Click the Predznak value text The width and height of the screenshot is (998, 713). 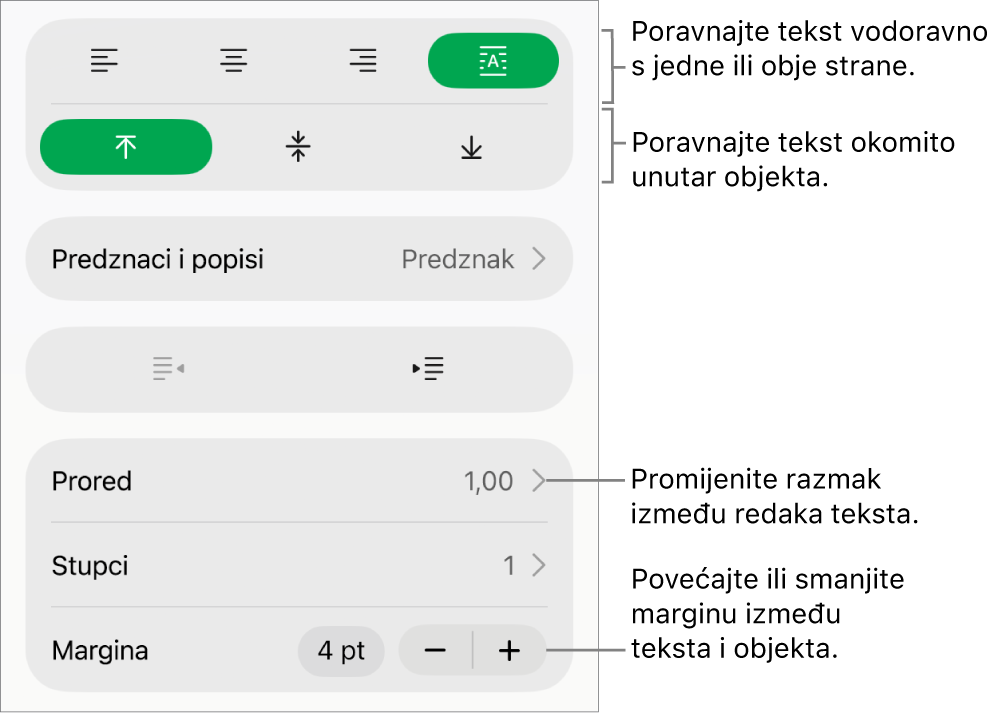point(458,259)
